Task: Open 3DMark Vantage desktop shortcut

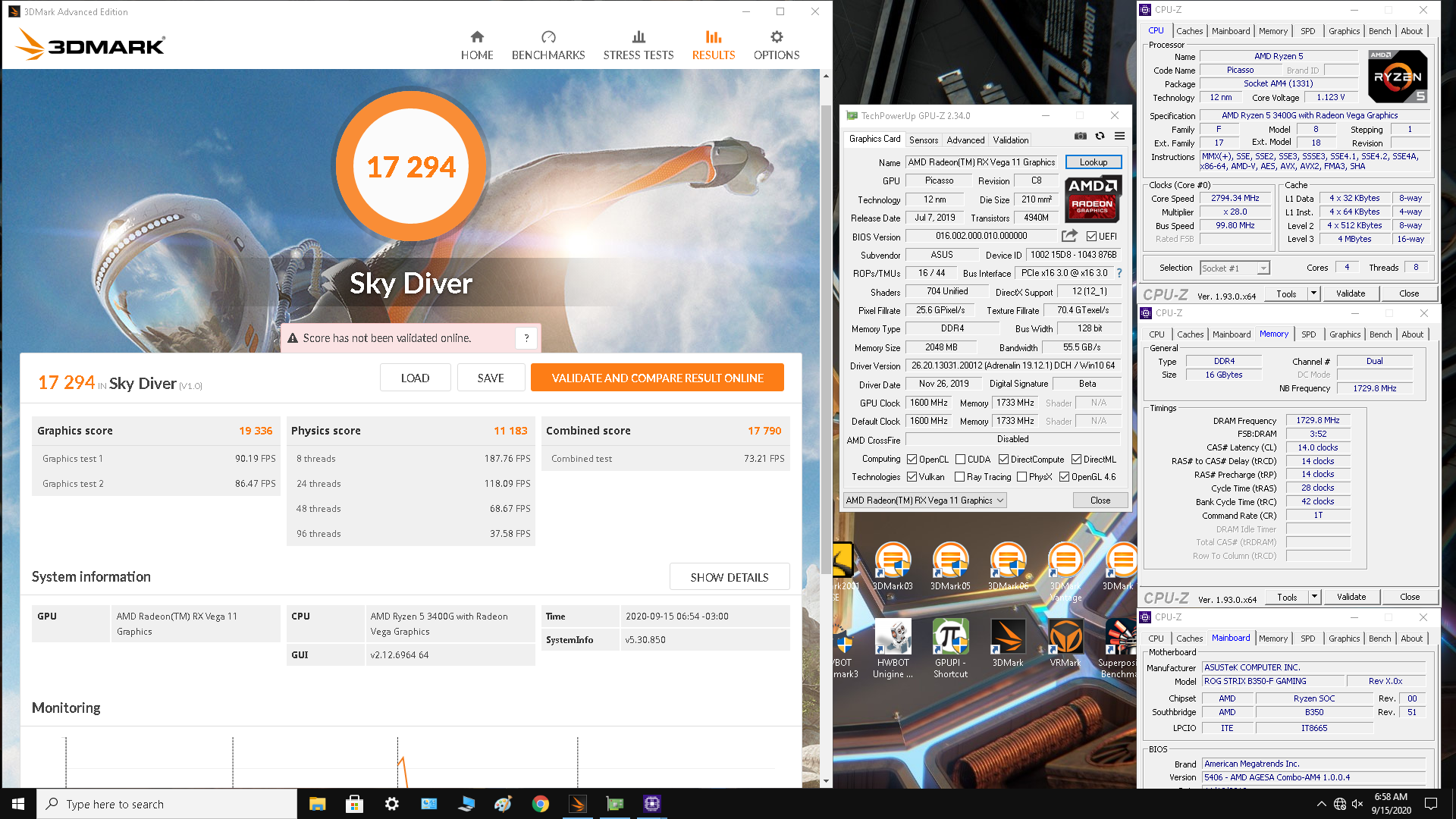Action: 1065,573
